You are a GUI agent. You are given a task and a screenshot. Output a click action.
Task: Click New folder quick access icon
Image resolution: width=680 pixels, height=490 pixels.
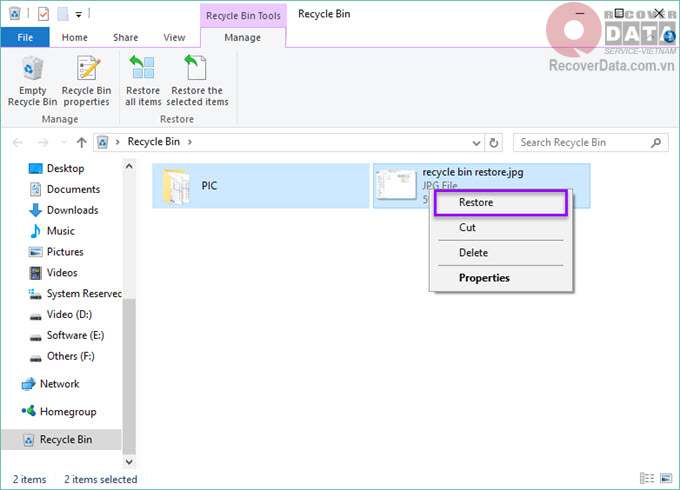click(63, 14)
